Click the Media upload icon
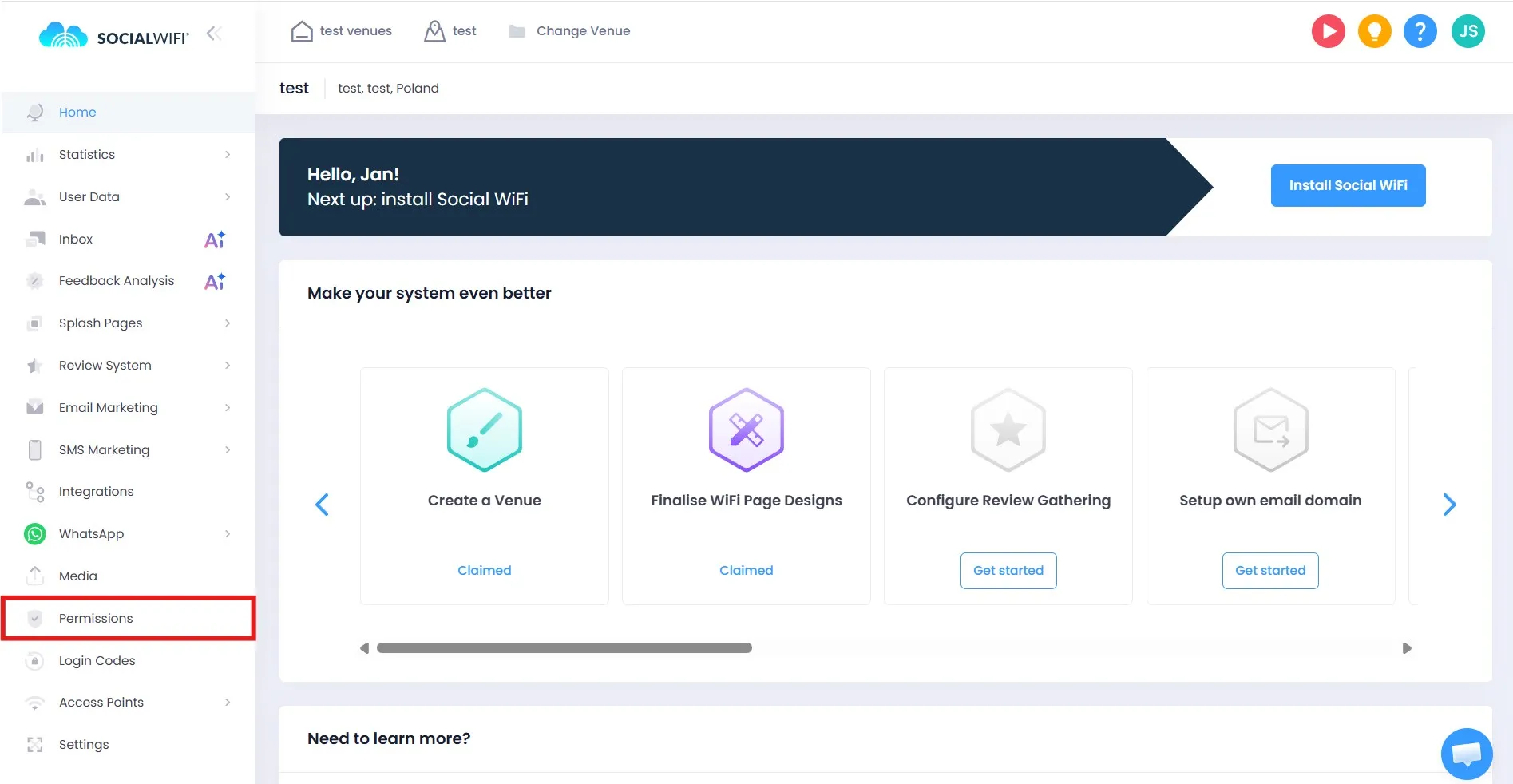 coord(35,576)
